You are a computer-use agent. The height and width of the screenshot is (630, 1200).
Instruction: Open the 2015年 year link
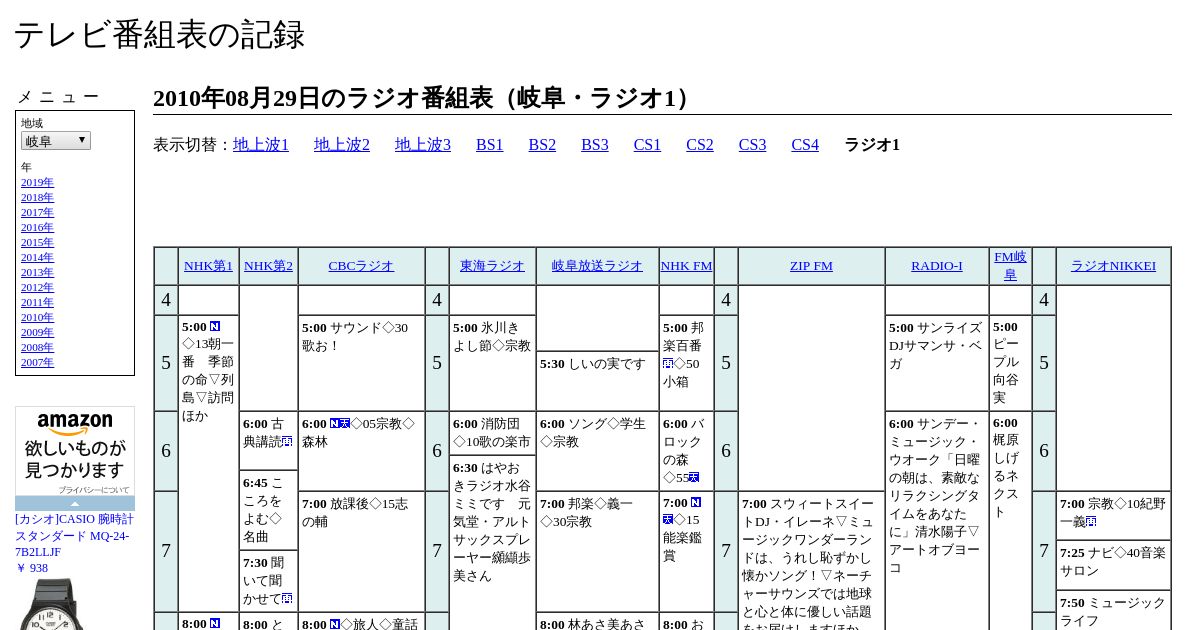[x=37, y=242]
